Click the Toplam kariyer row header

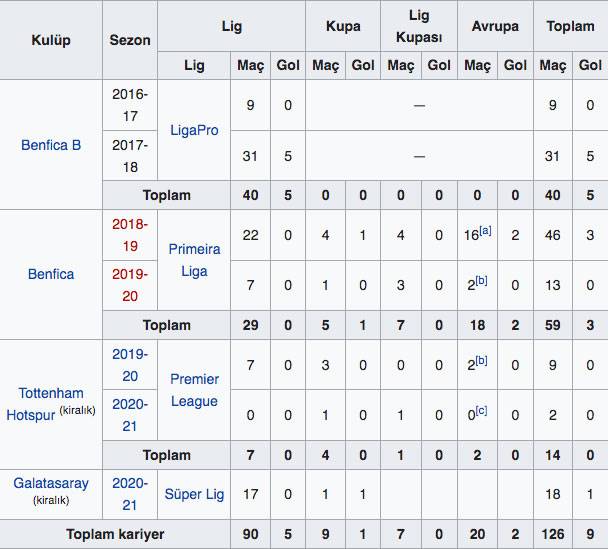(115, 534)
